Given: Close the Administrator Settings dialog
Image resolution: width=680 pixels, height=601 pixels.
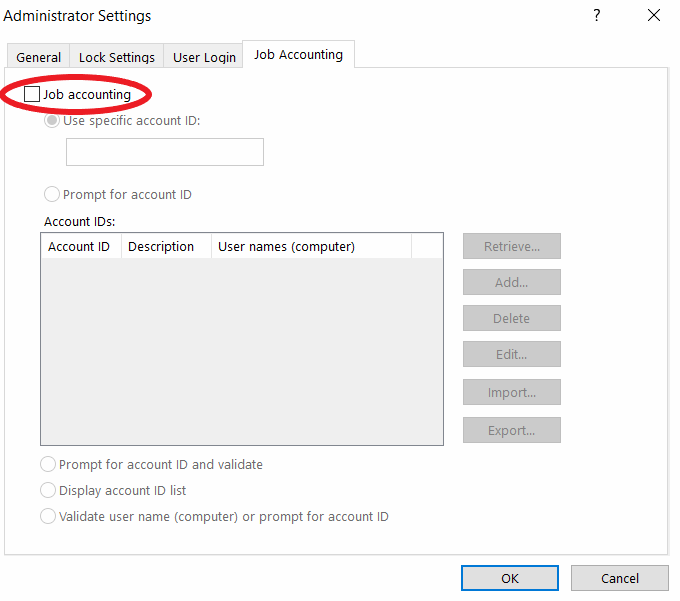Looking at the screenshot, I should [x=654, y=16].
